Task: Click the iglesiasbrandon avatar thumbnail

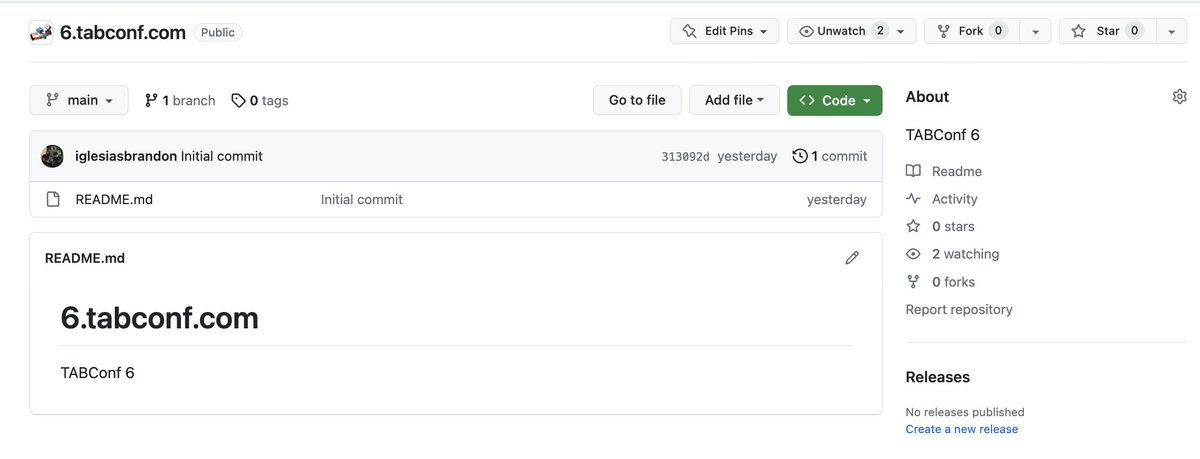Action: click(53, 156)
